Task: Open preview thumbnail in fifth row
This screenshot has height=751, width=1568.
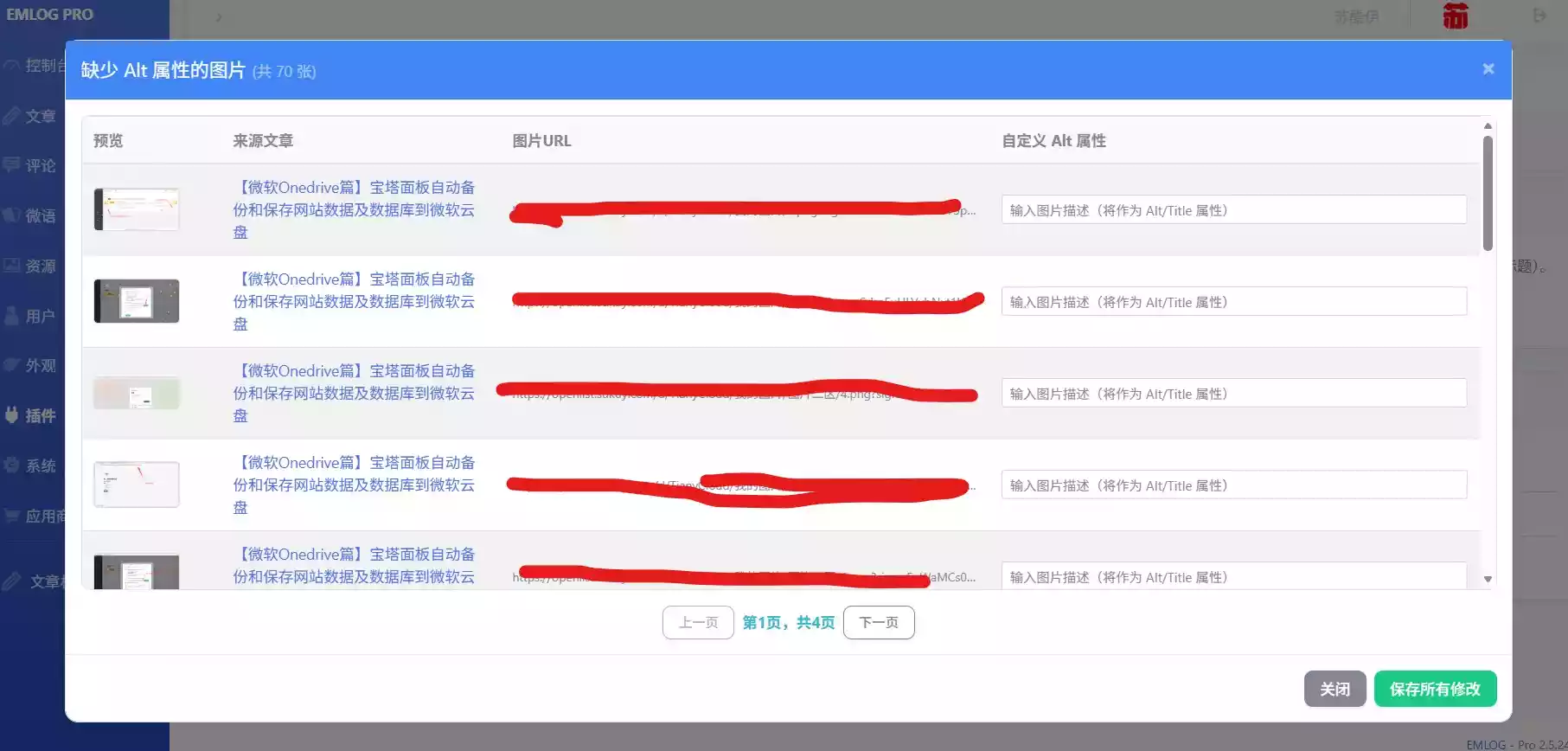Action: 137,572
